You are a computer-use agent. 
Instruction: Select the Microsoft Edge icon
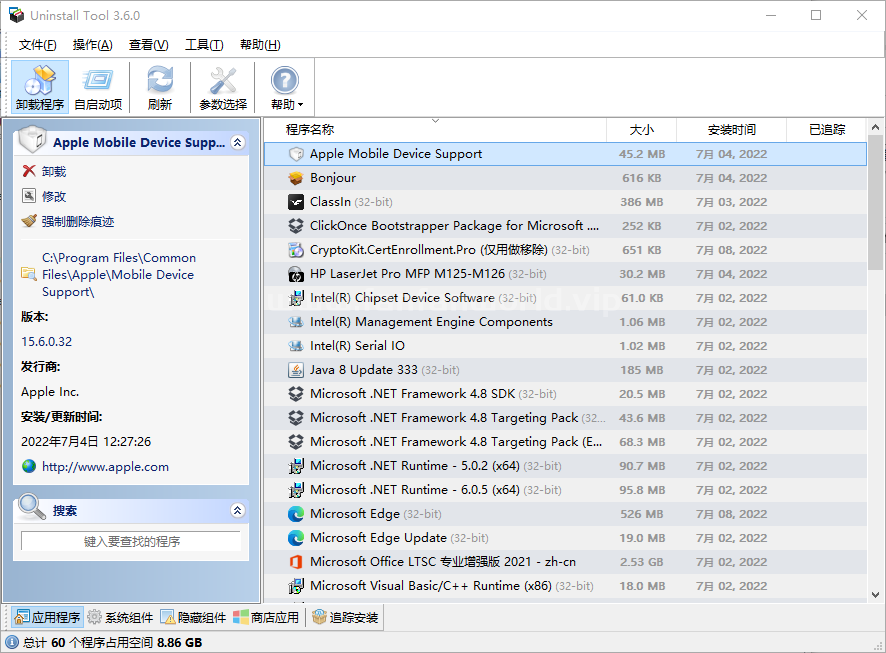(x=296, y=514)
